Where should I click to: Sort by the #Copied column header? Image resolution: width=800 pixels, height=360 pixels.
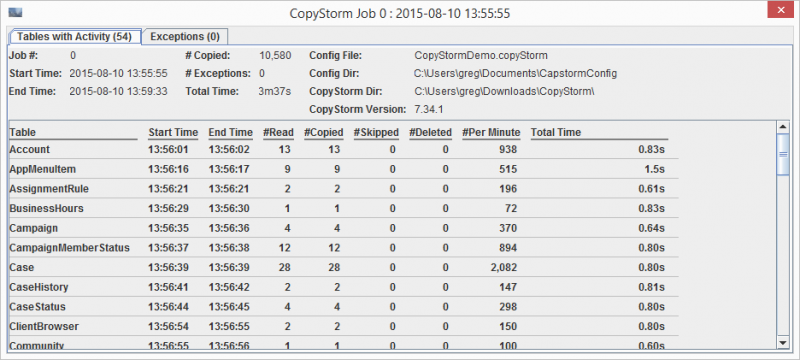[x=324, y=133]
